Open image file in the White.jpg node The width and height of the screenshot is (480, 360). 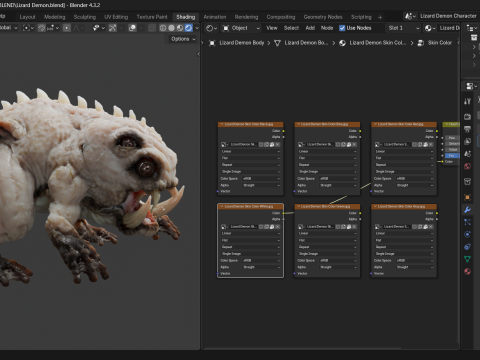pos(272,227)
